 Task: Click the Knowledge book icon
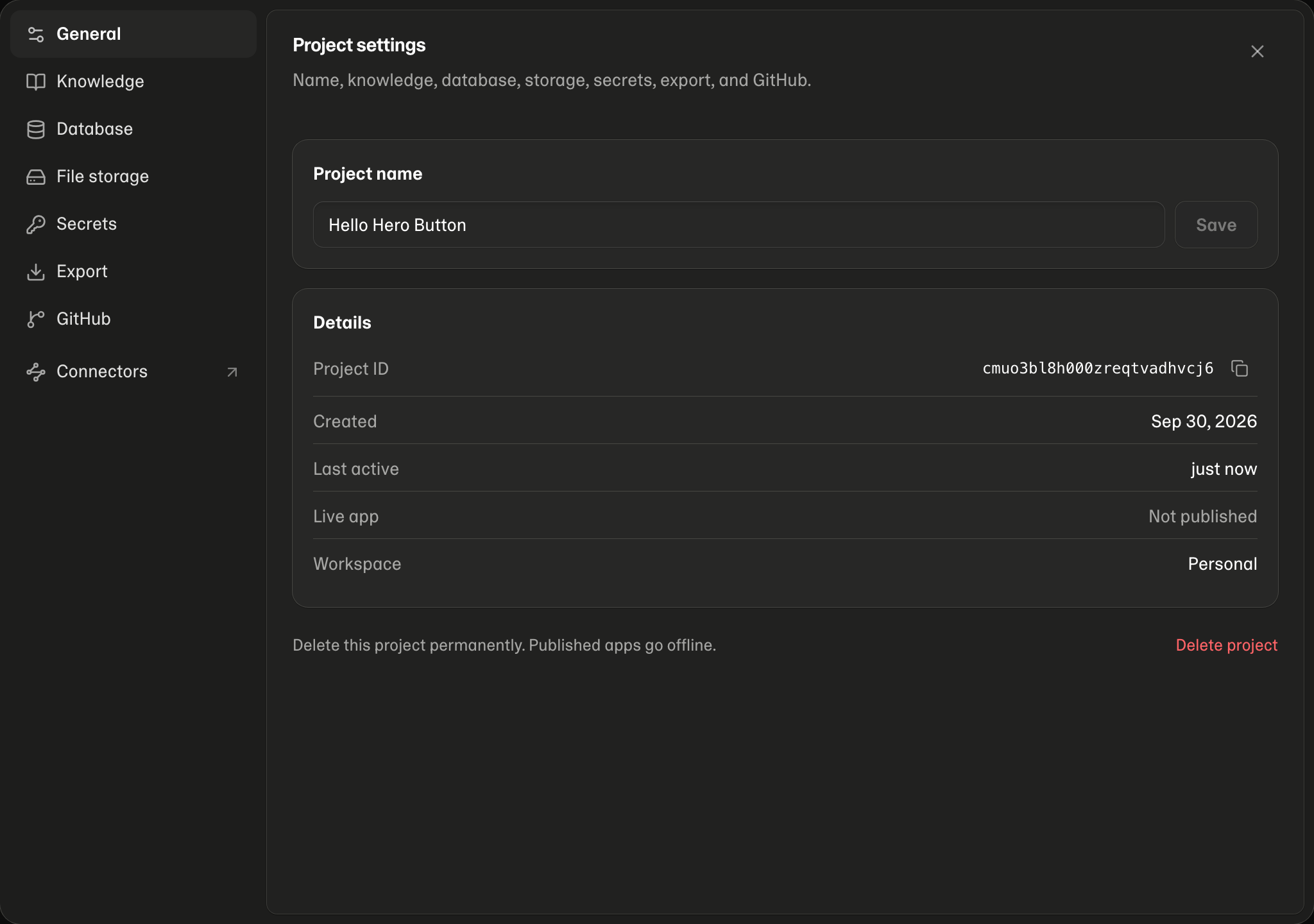click(x=36, y=81)
